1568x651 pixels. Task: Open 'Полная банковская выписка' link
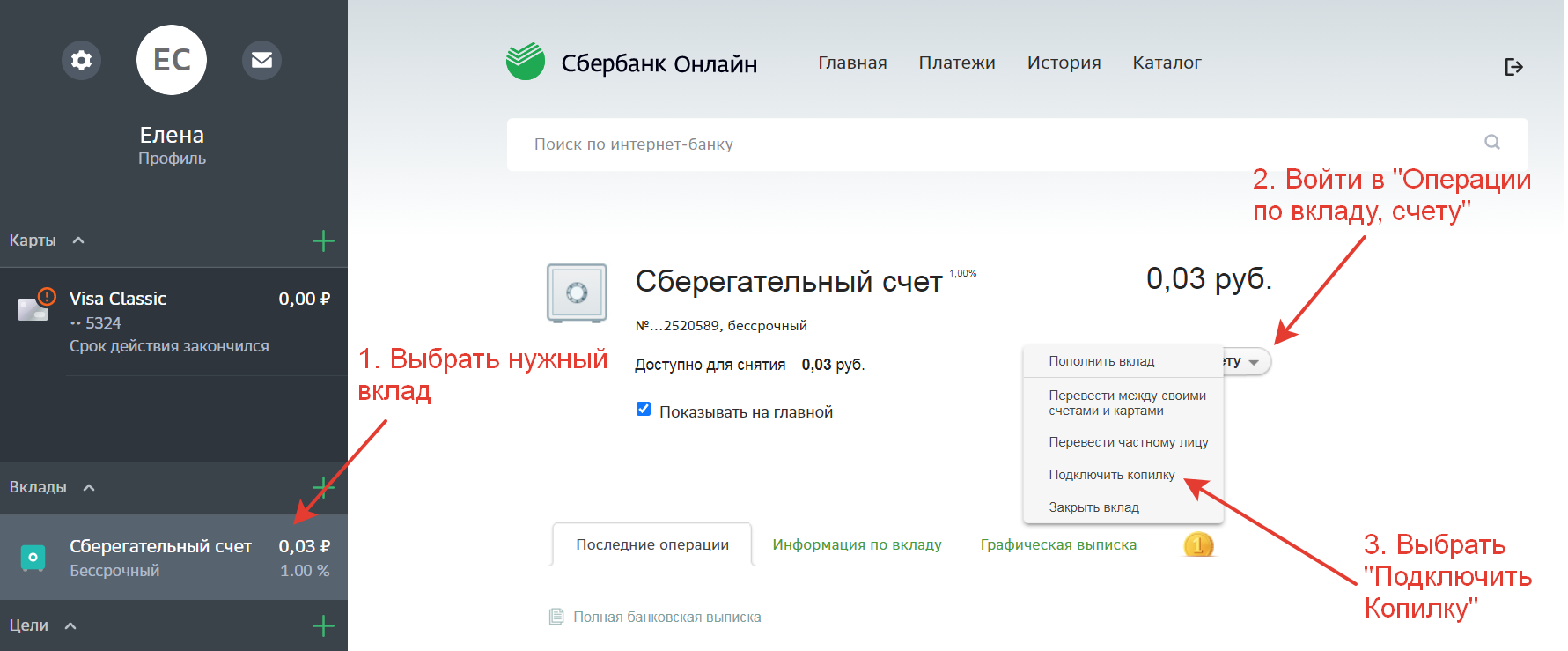coord(667,617)
